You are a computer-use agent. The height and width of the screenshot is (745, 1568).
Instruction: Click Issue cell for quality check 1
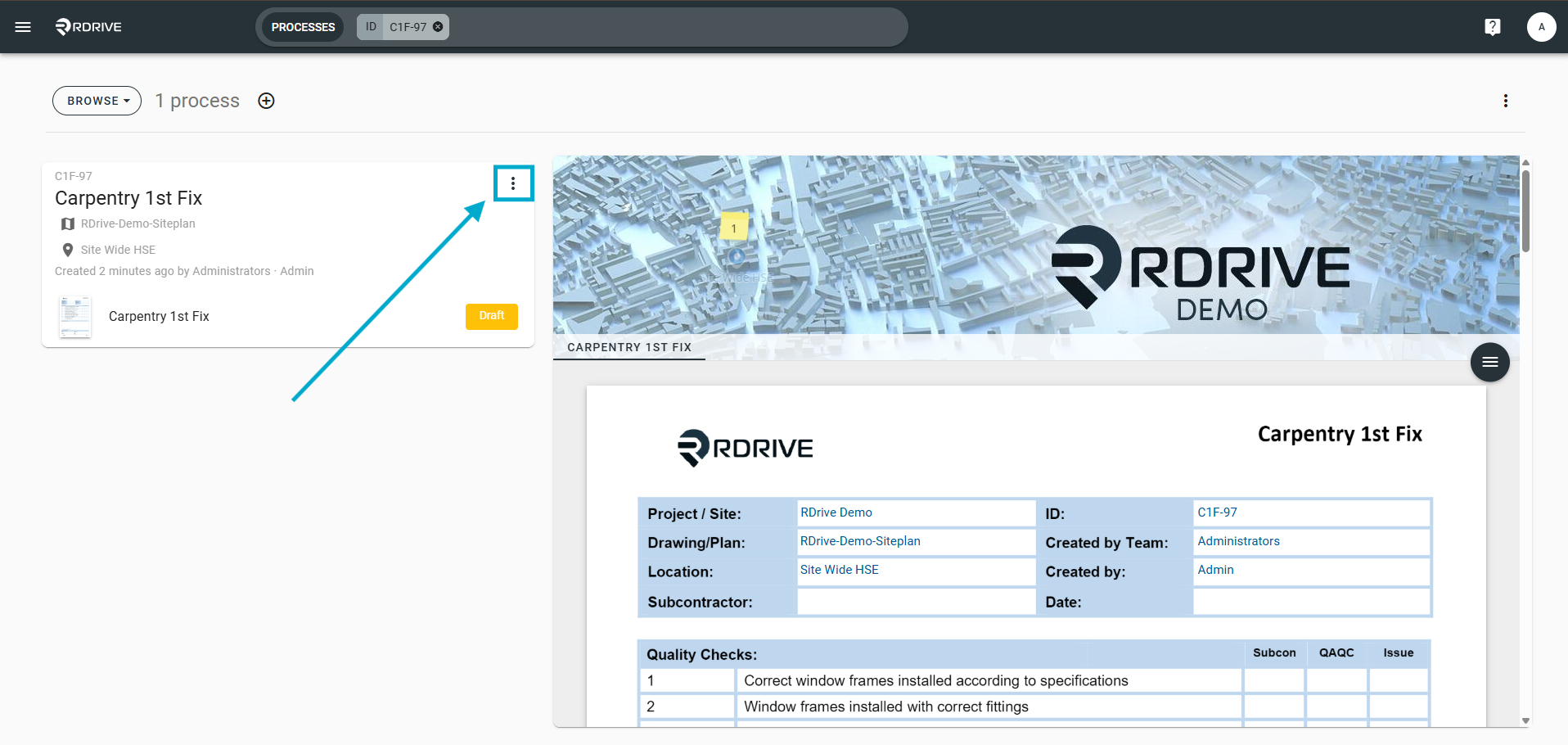coord(1399,680)
